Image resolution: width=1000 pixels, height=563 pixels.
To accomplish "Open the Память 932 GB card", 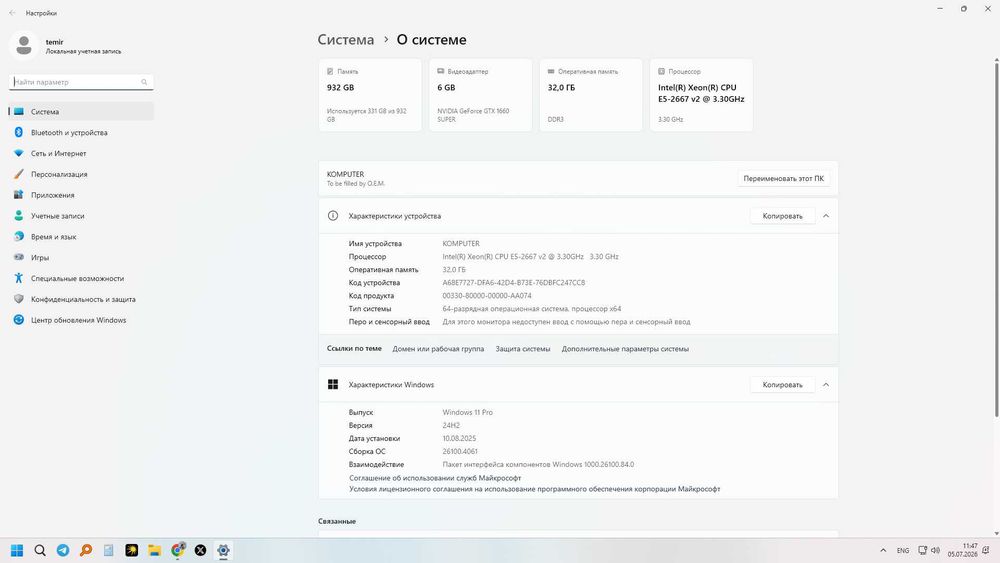I will (370, 95).
